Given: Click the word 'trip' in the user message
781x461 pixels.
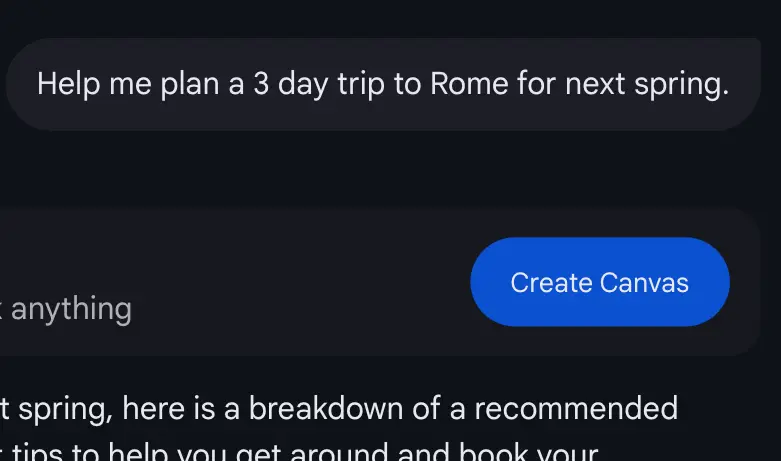Looking at the screenshot, I should [361, 84].
